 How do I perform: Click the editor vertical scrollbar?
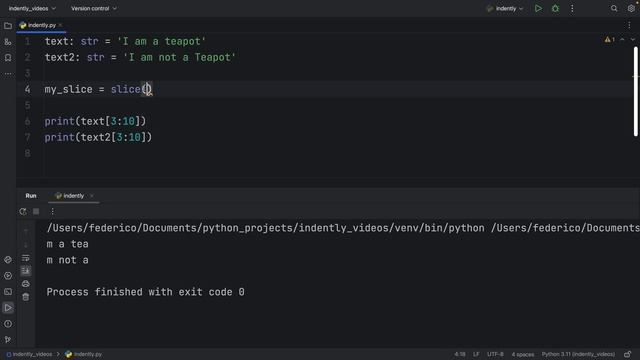[636, 91]
